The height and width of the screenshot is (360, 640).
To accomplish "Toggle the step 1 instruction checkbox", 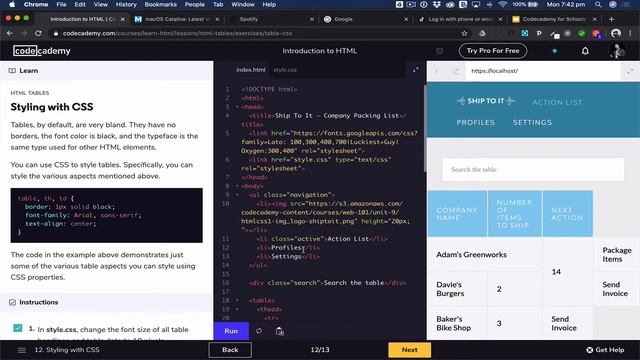I will pyautogui.click(x=18, y=328).
